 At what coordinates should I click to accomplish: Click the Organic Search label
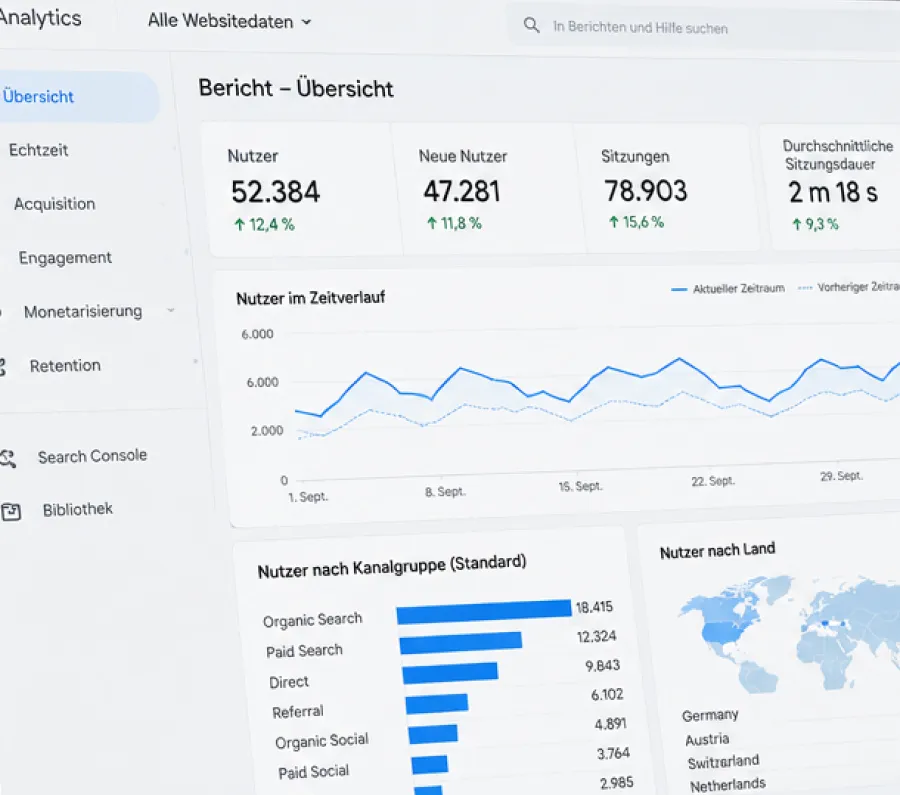pyautogui.click(x=313, y=620)
